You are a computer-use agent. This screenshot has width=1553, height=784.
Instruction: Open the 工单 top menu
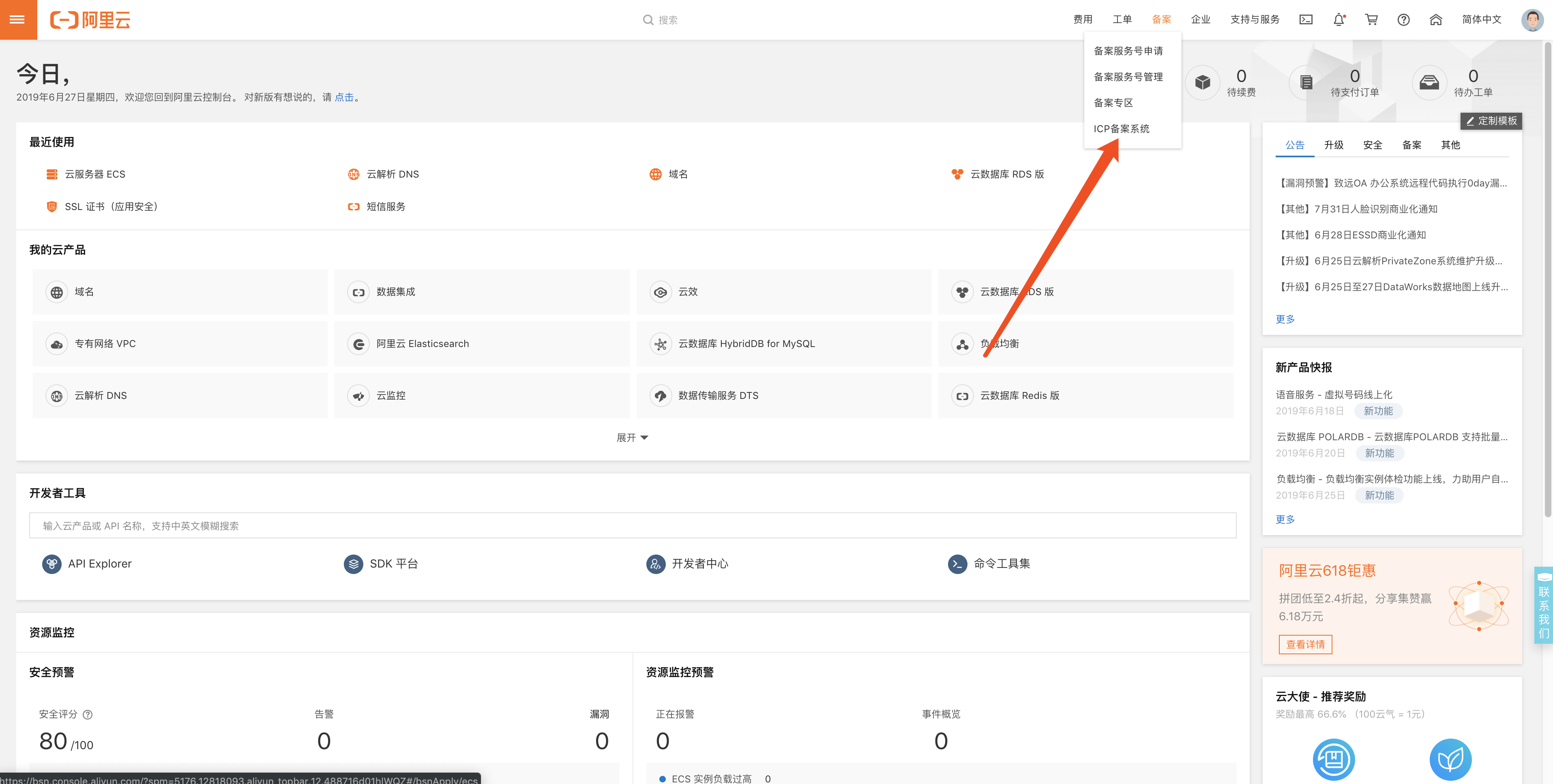coord(1122,20)
